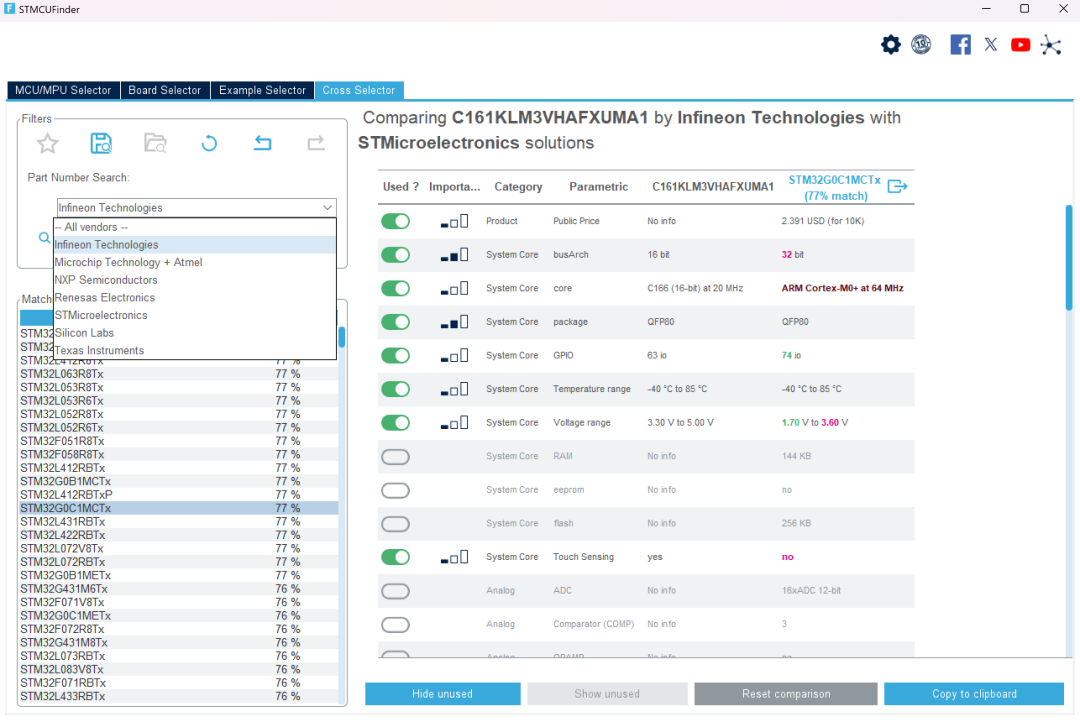Select Texas Instruments vendor option

pos(195,351)
